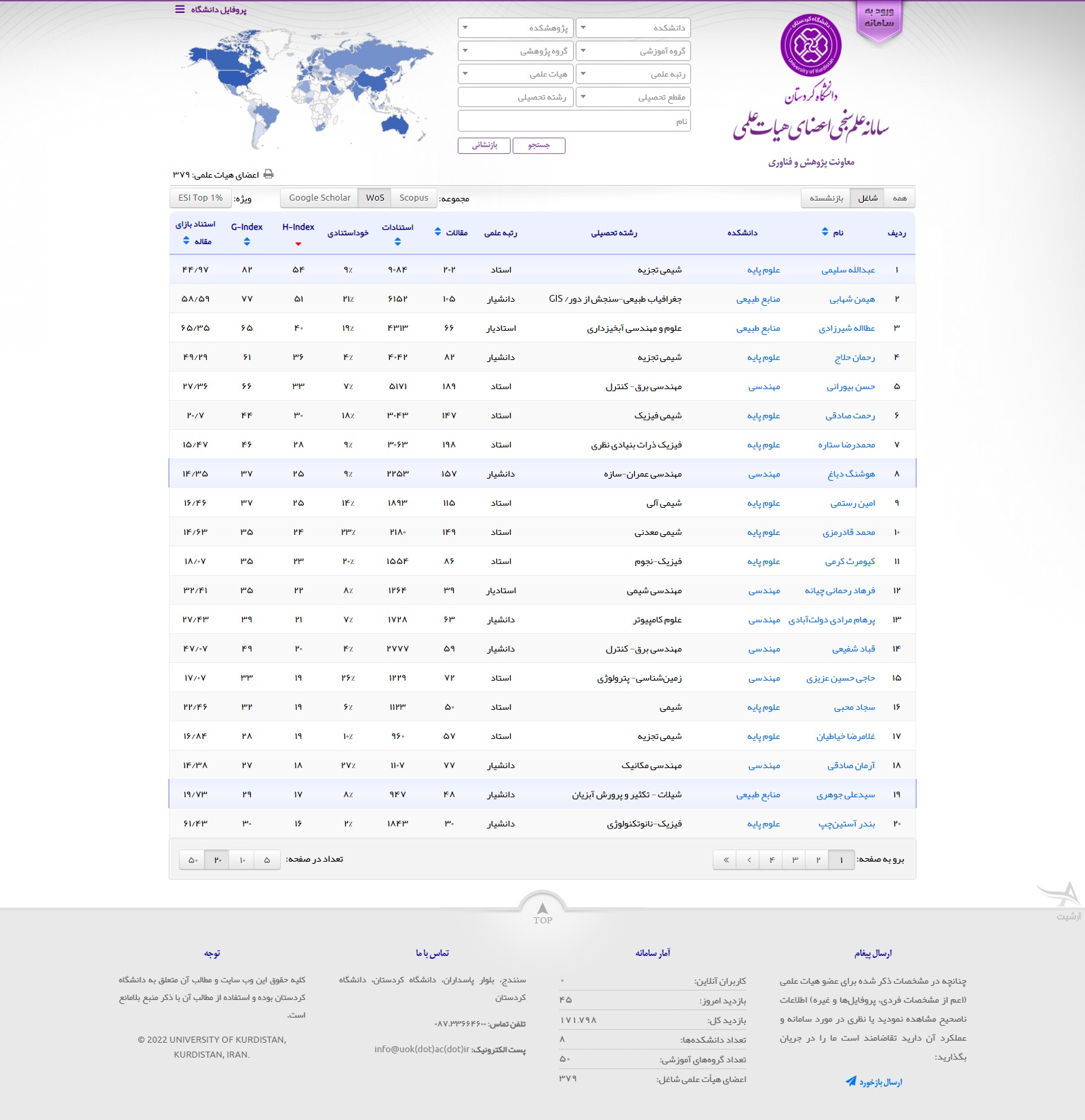This screenshot has height=1120, width=1085.
Task: Sort the table by H-Index column arrow
Action: (x=298, y=243)
